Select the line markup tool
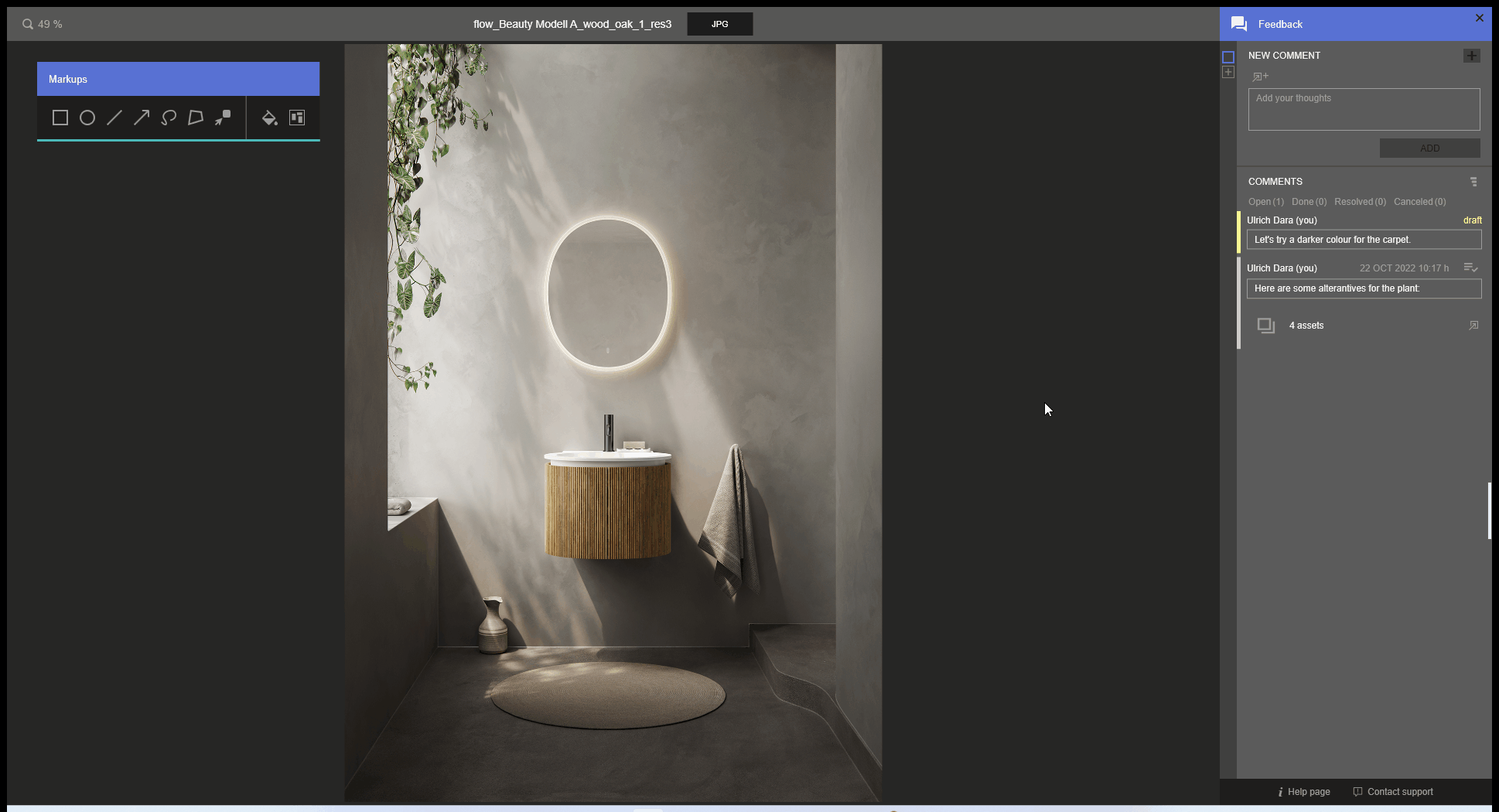 point(114,118)
